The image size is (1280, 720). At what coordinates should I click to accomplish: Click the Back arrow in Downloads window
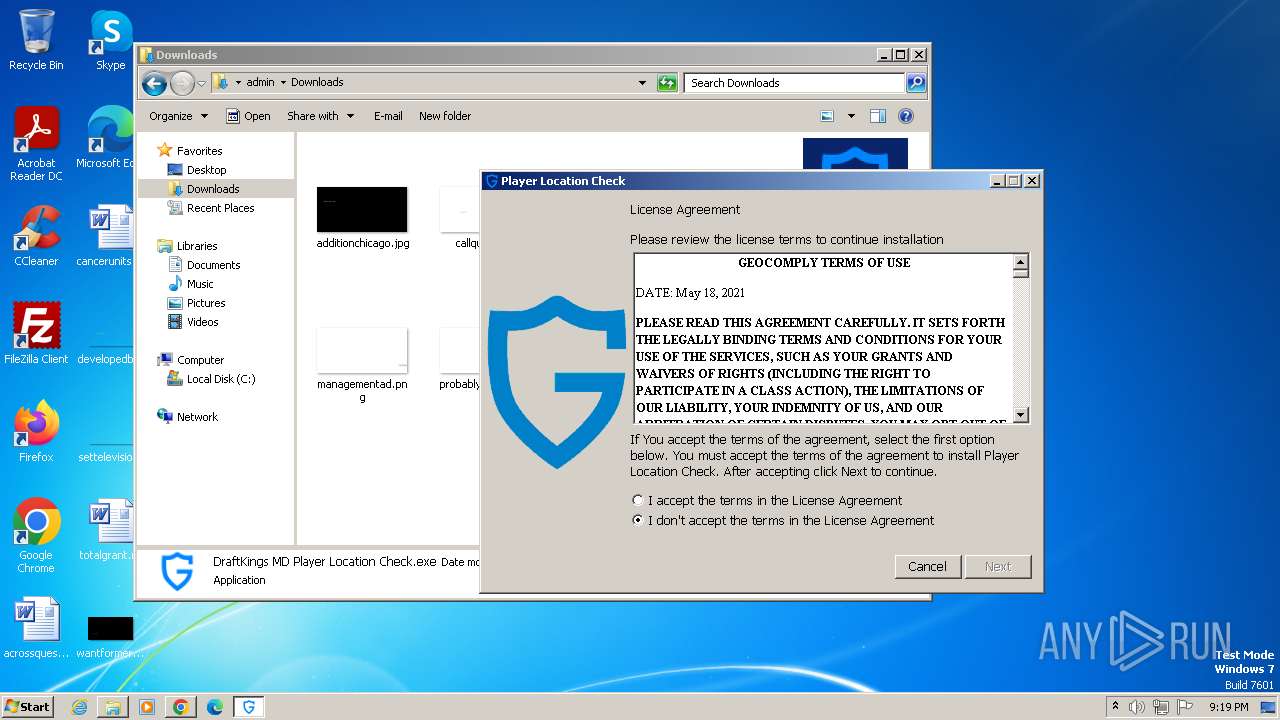click(154, 83)
